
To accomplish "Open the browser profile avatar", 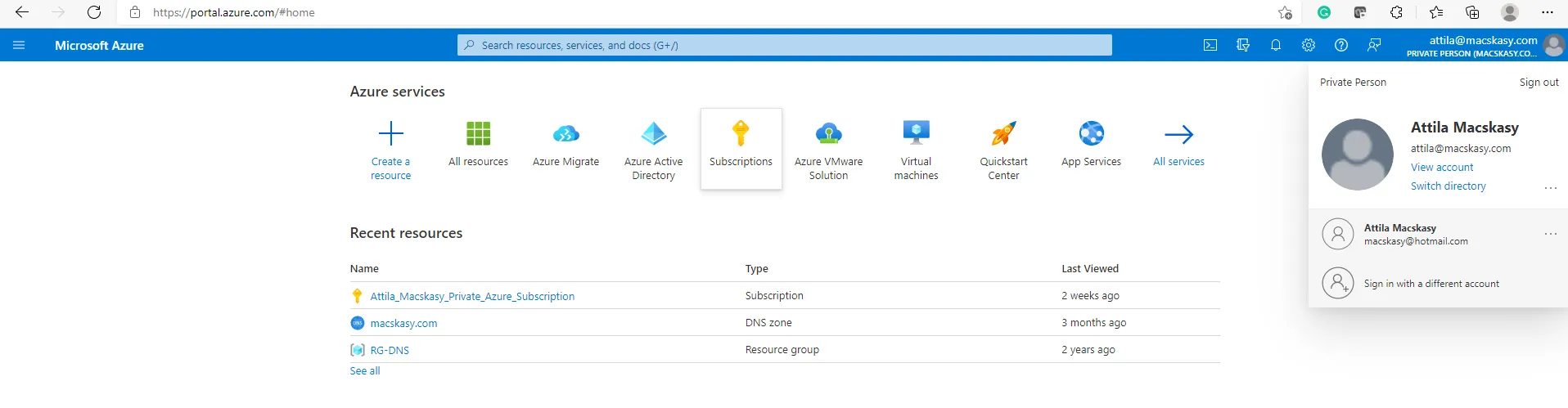I will click(1510, 12).
